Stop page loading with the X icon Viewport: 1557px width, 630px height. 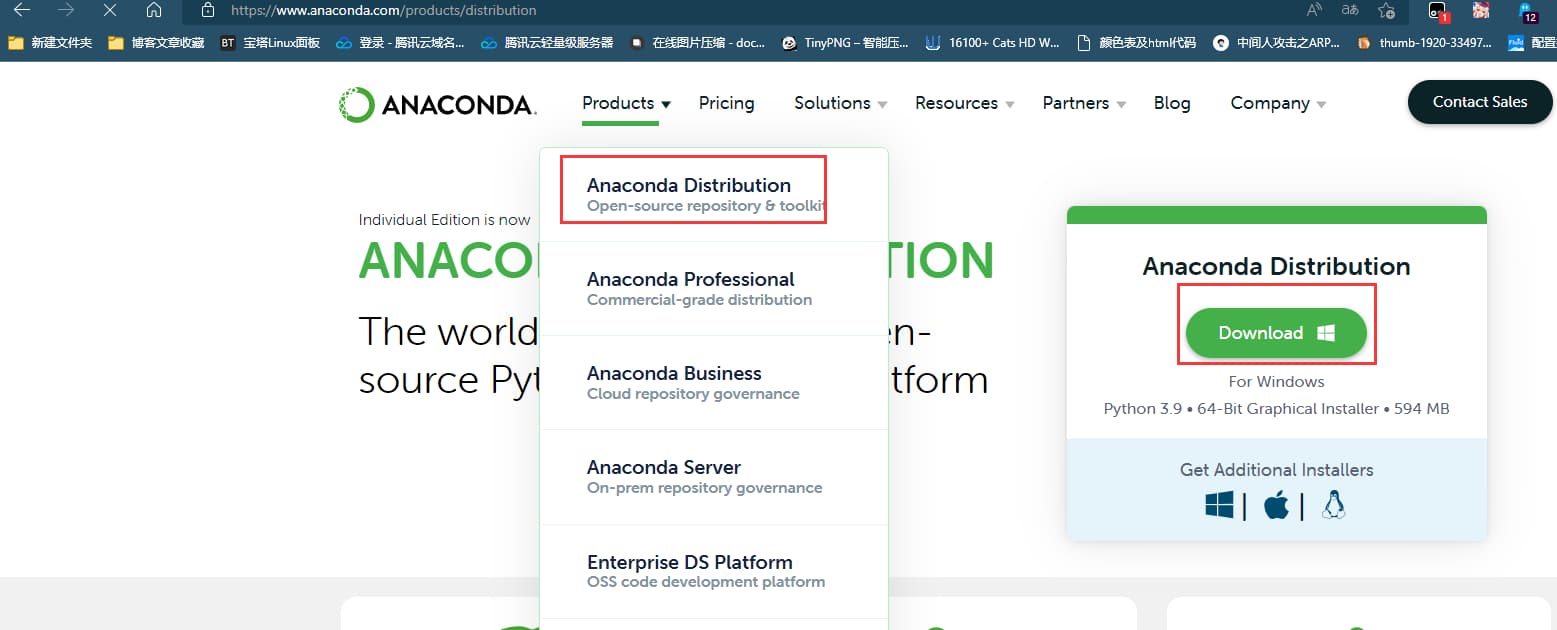coord(110,11)
